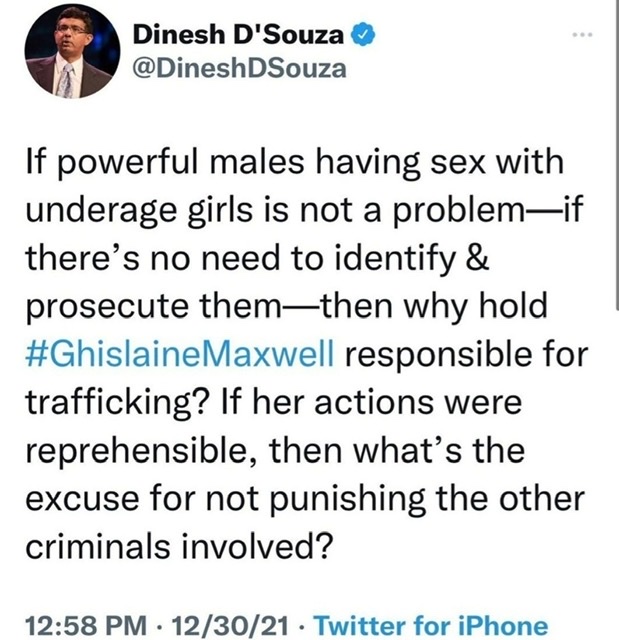The image size is (619, 640).
Task: Open the three-dot more options menu
Action: click(582, 35)
